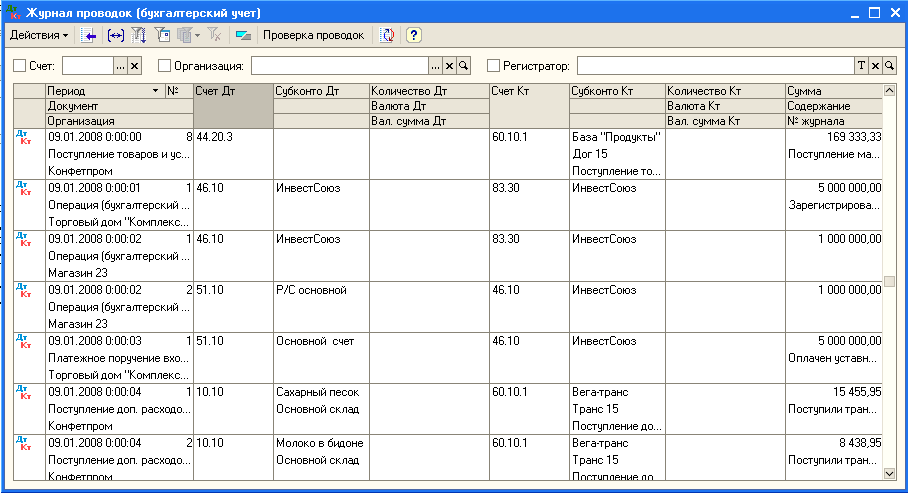This screenshot has width=908, height=493.
Task: Open the Действия dropdown menu
Action: coord(39,35)
